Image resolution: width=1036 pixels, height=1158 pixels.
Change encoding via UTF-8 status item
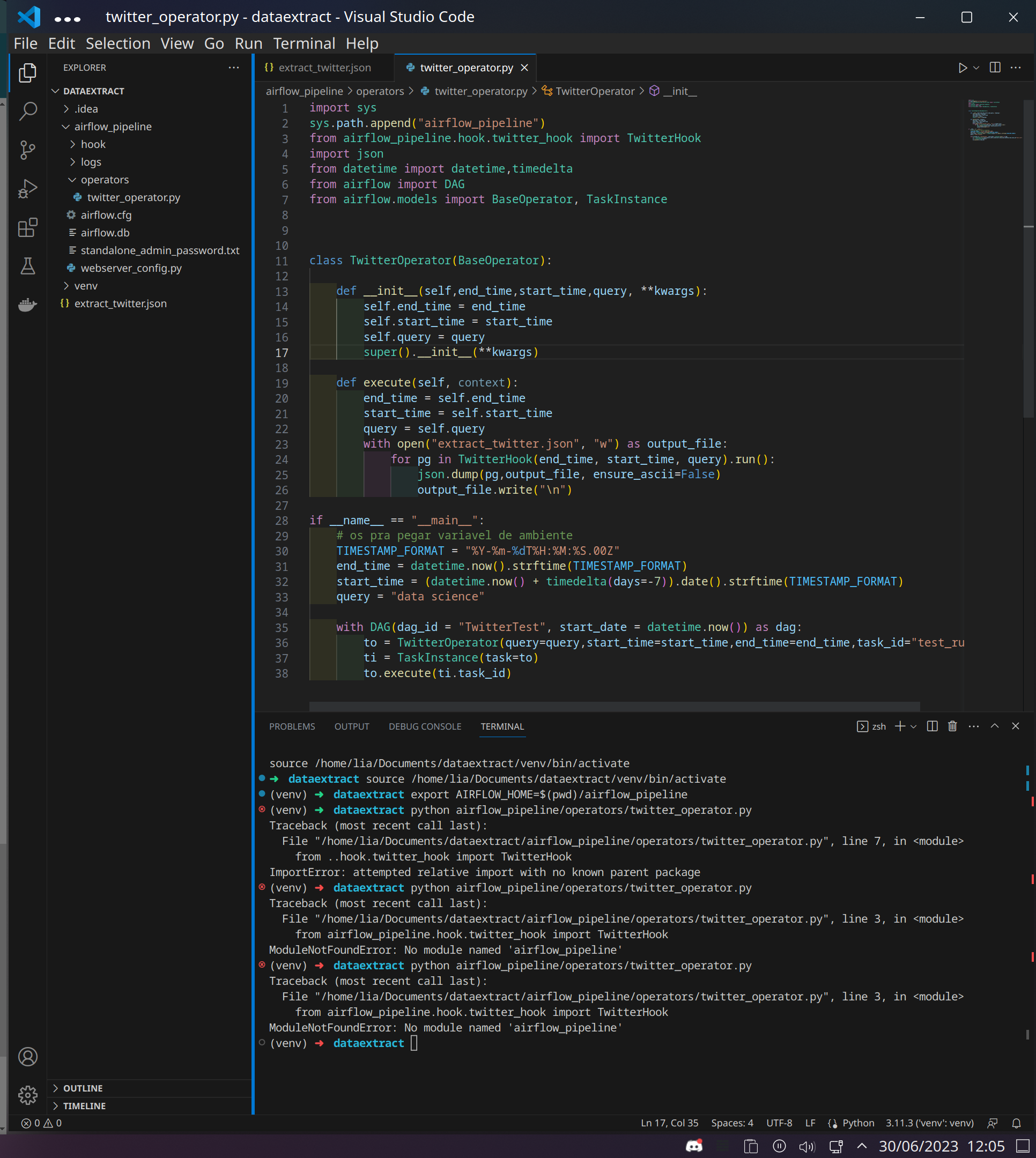pos(779,1123)
